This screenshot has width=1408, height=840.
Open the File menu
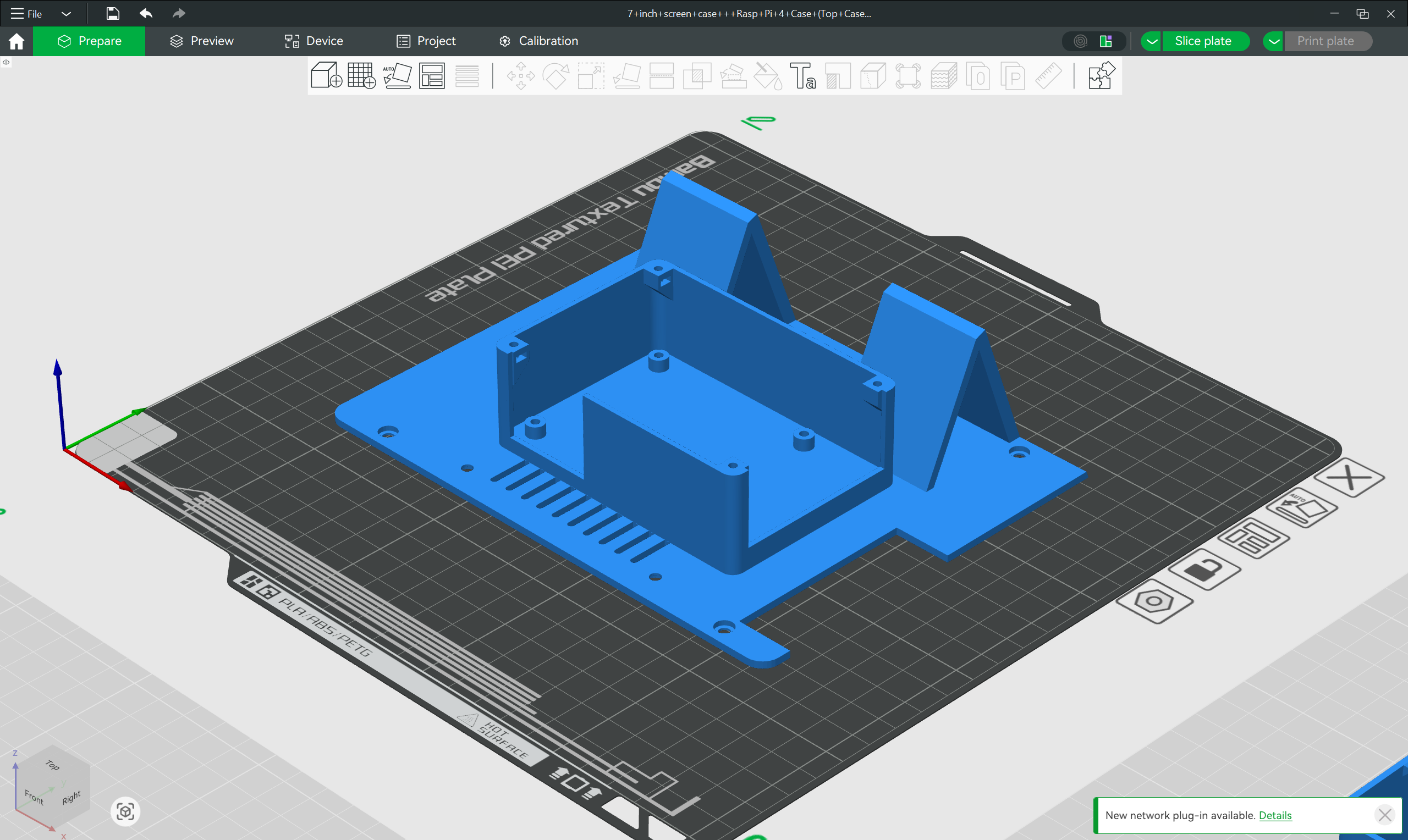click(x=26, y=14)
